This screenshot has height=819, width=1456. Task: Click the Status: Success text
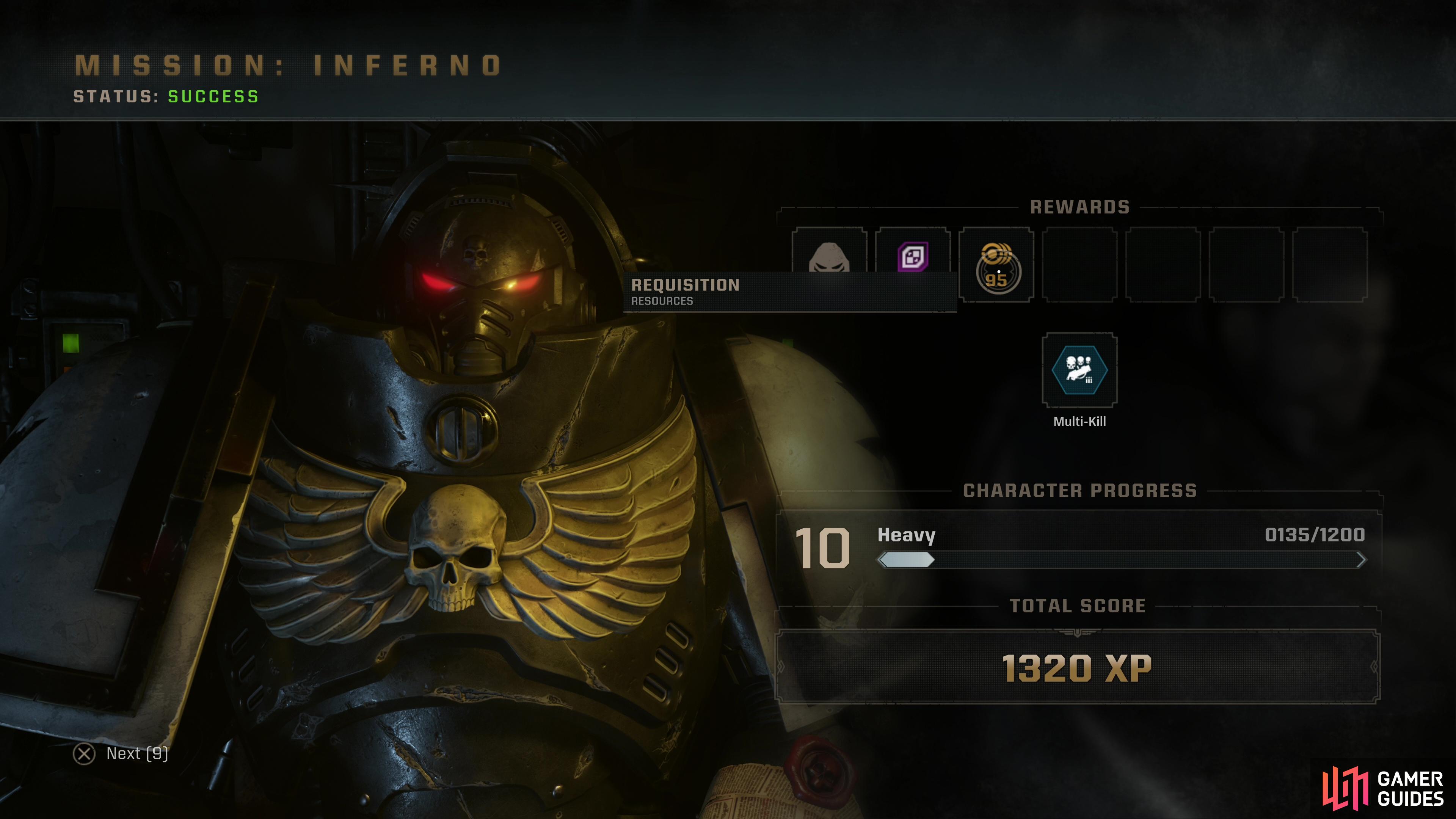click(166, 97)
